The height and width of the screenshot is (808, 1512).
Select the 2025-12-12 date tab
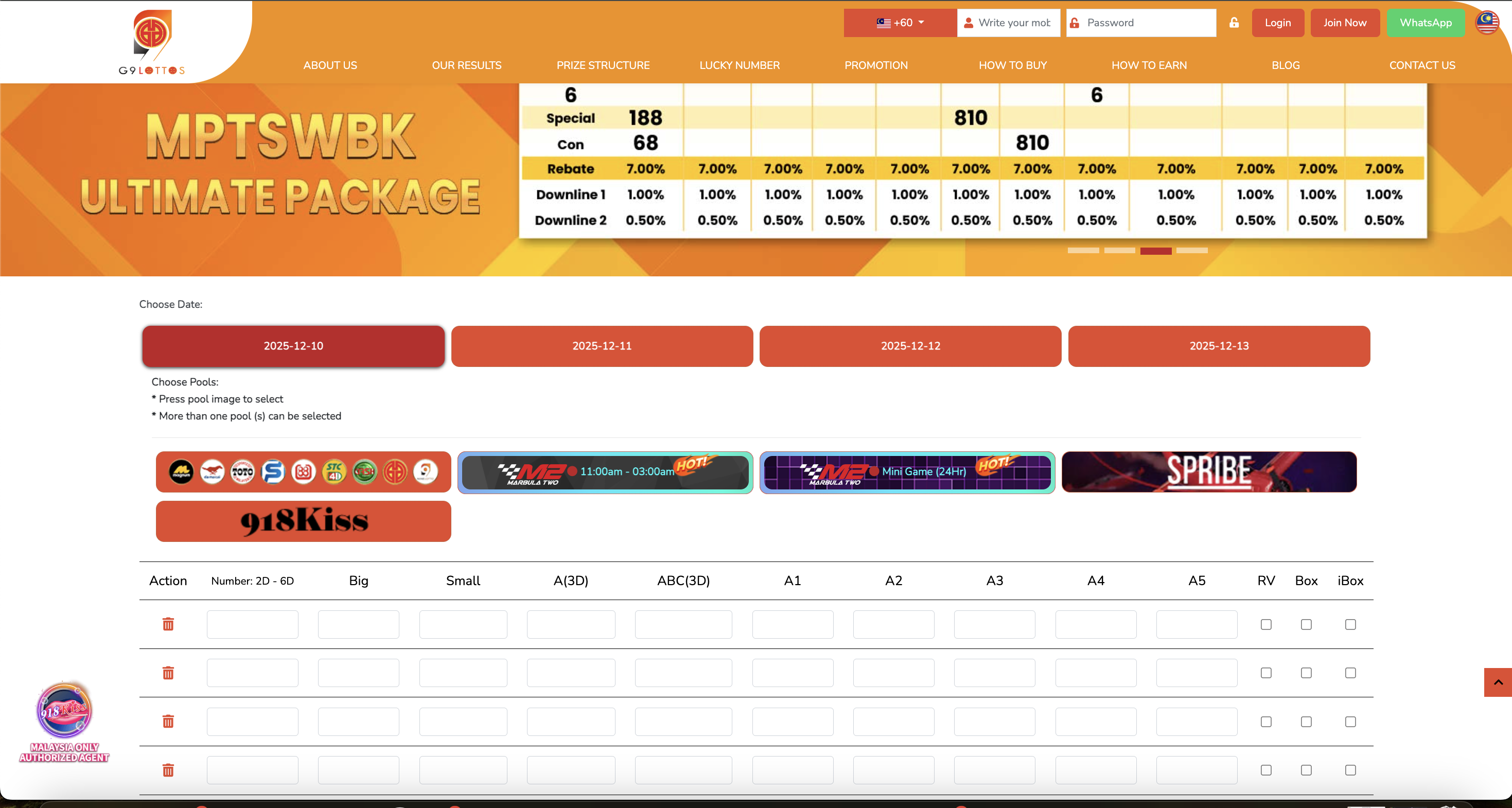pos(910,346)
